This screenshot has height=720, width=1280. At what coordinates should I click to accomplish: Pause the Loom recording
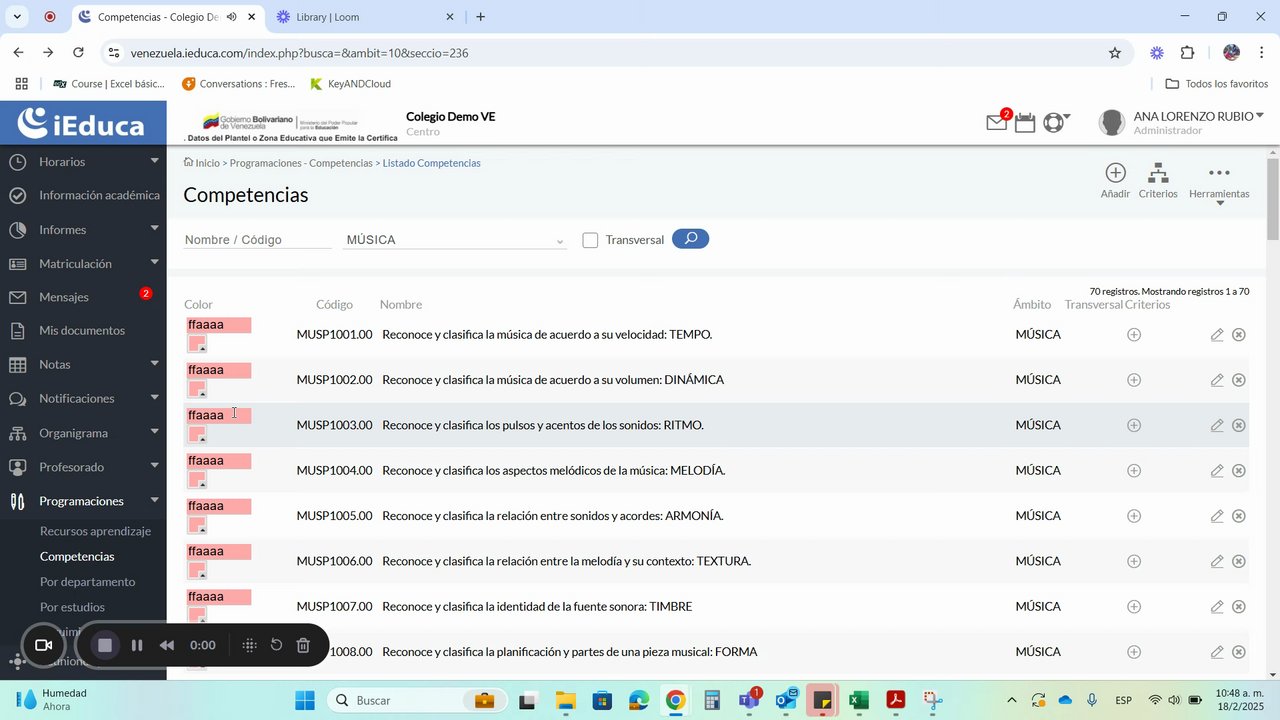(137, 645)
